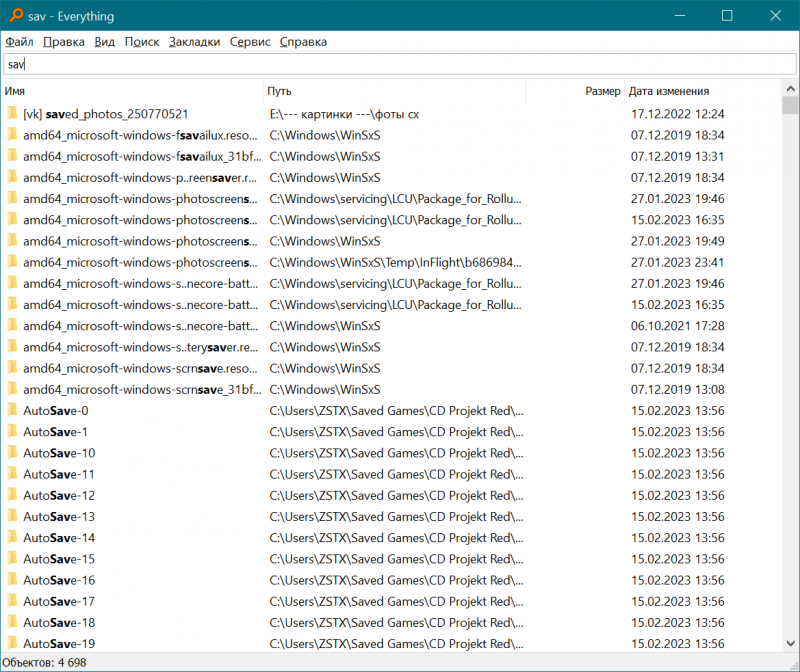Click the scrollbar down arrow

(790, 643)
